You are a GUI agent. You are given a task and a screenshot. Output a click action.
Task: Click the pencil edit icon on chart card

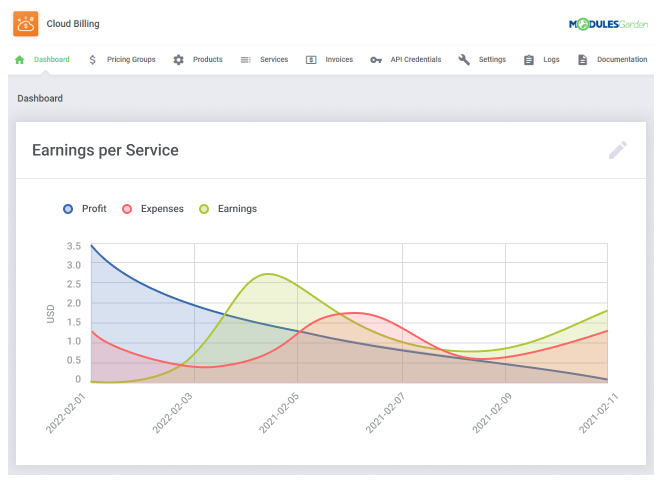[x=618, y=150]
